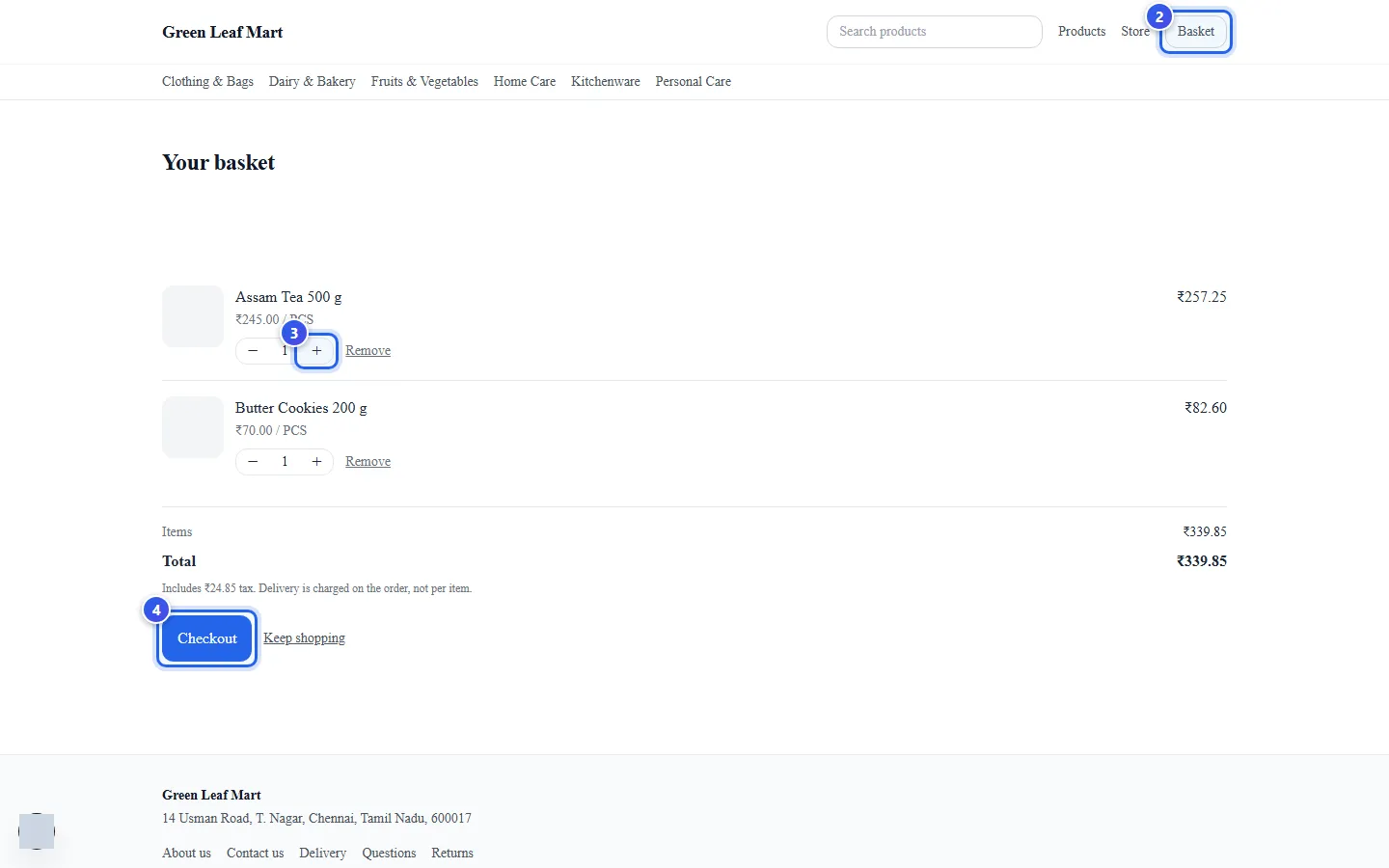Open the Store link in header

point(1135,32)
